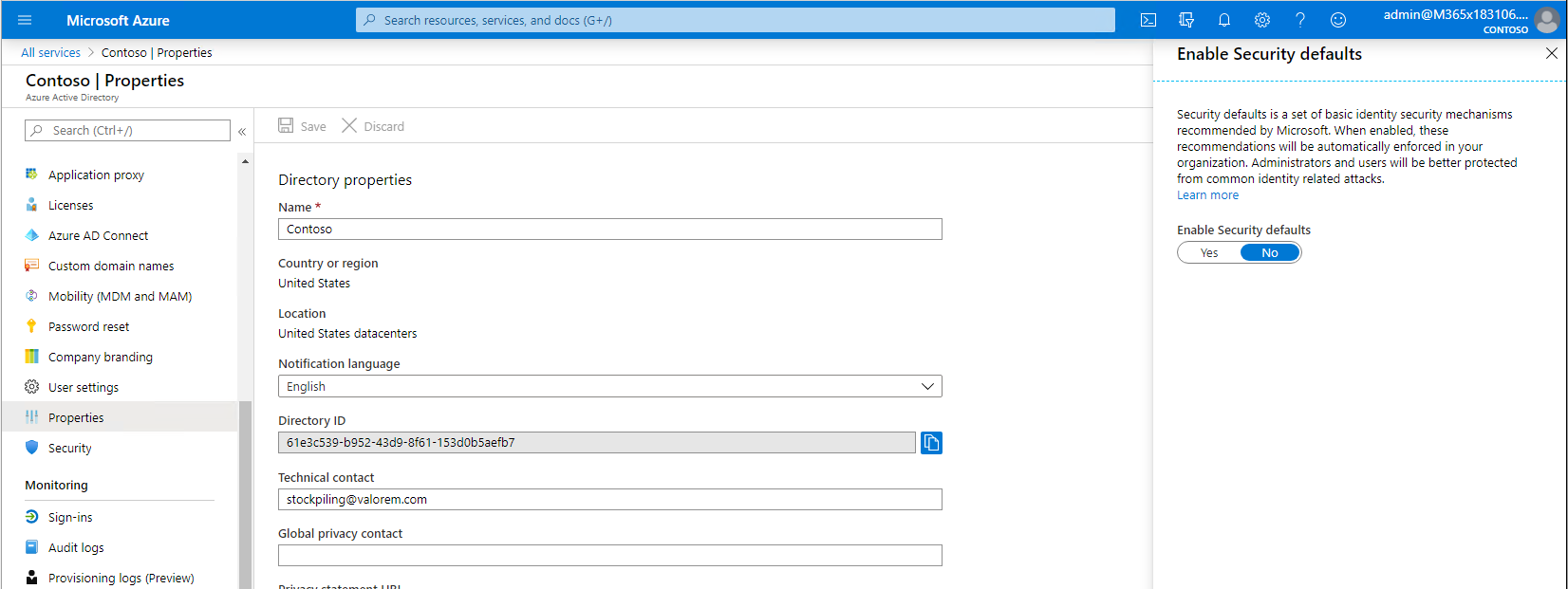Copy the Directory ID to clipboard
The image size is (1568, 589).
(x=931, y=443)
